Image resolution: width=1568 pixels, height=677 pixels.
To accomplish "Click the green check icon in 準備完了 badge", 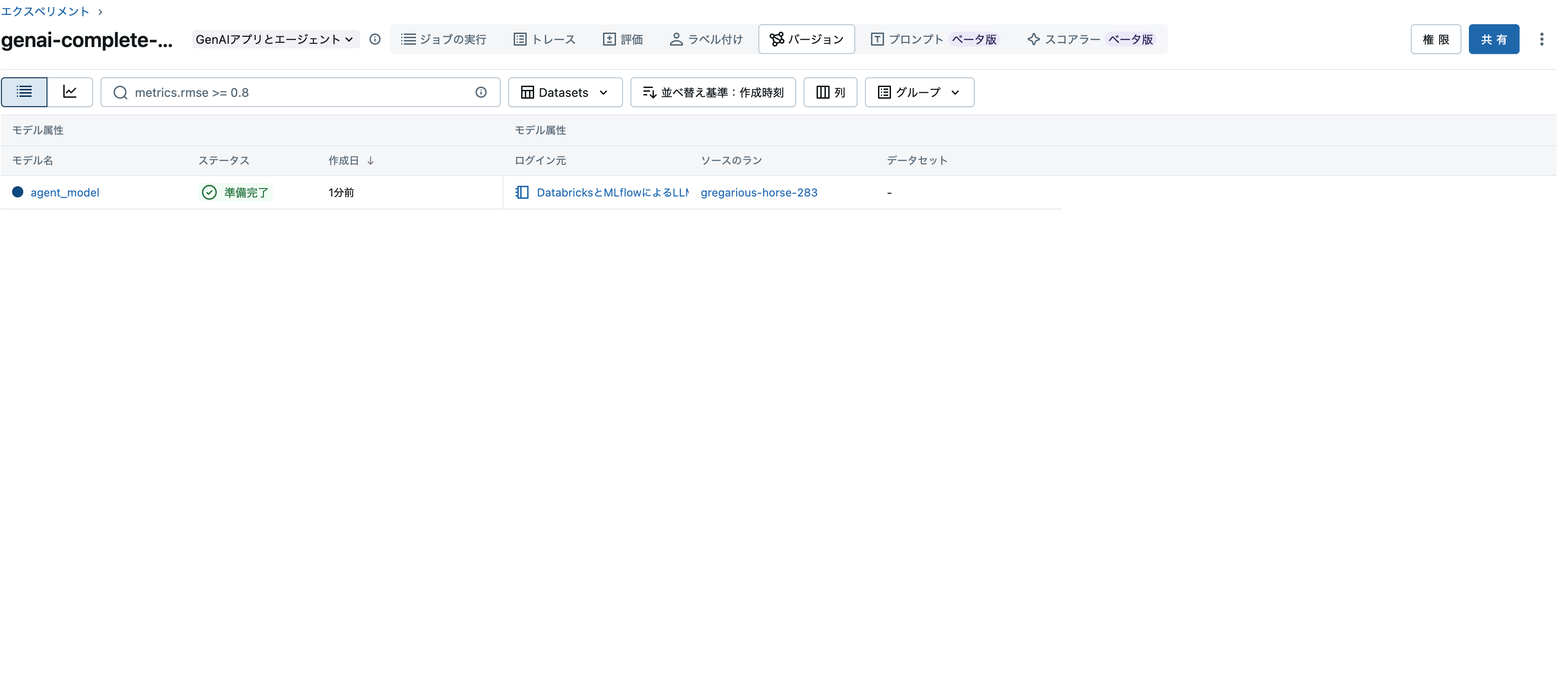I will pyautogui.click(x=208, y=192).
